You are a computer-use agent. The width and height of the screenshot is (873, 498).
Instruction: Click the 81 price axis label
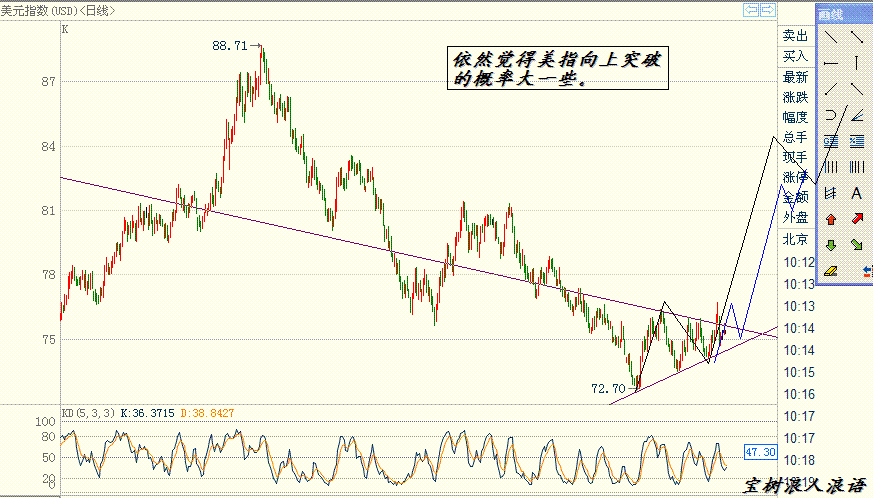[x=48, y=211]
